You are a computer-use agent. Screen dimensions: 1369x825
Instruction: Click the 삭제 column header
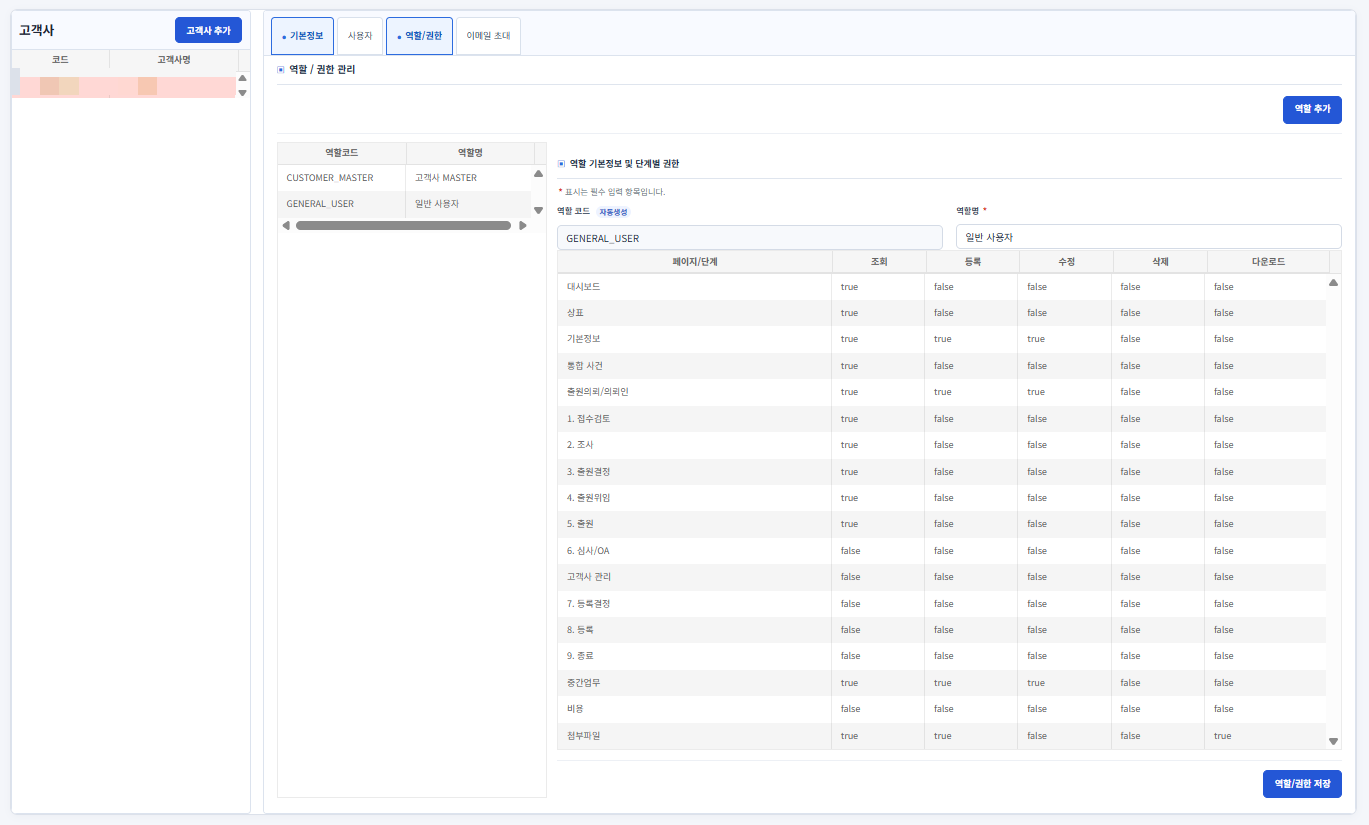(1160, 262)
